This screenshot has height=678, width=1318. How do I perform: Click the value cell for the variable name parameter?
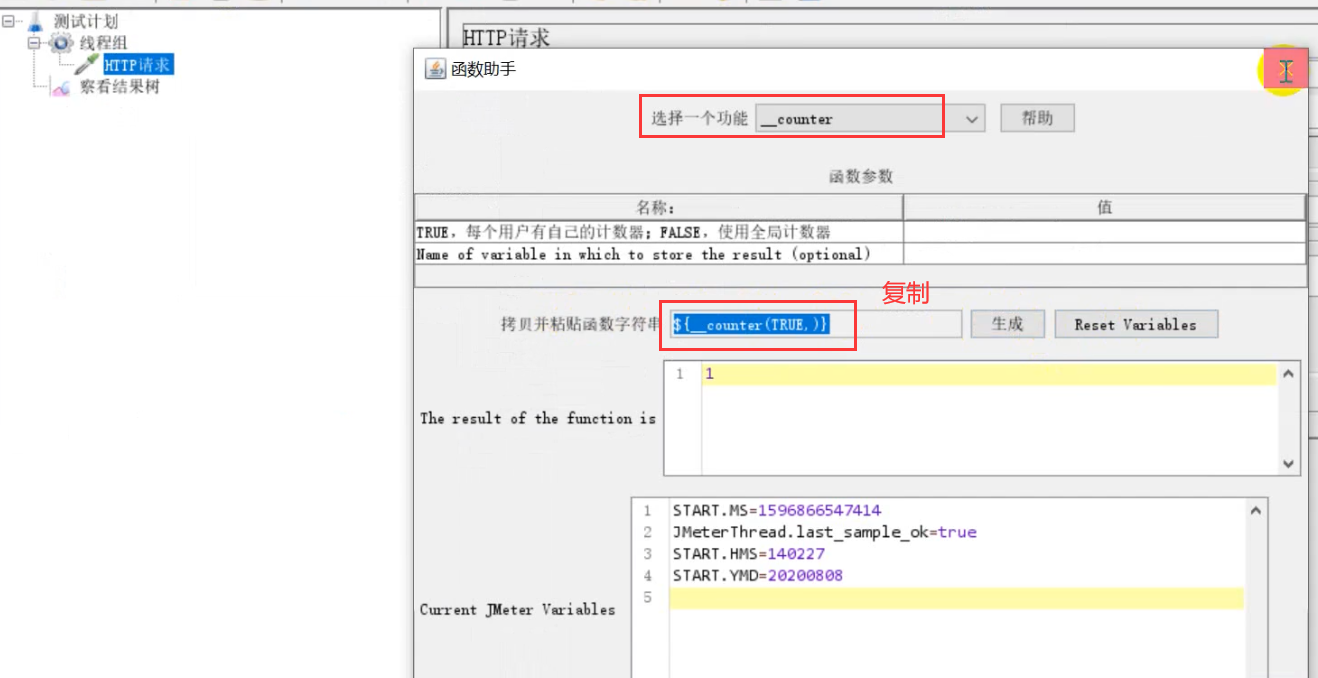coord(1105,254)
